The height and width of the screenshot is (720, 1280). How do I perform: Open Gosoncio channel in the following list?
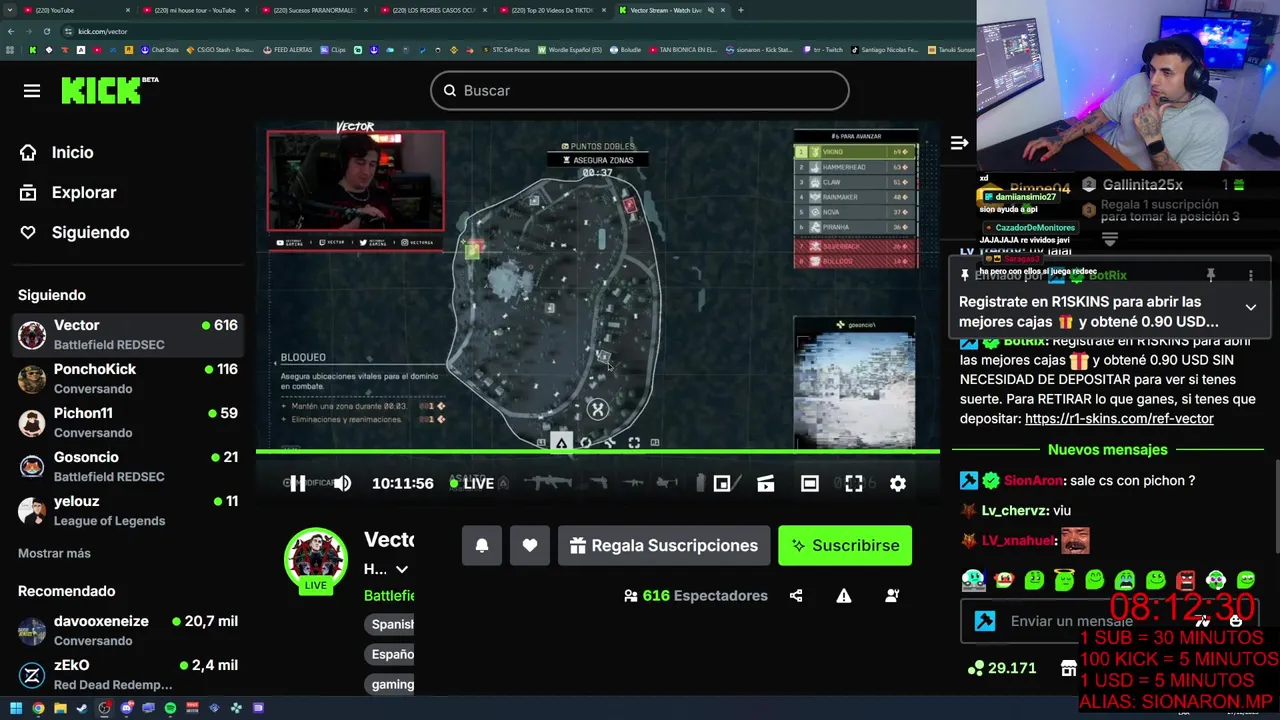click(128, 467)
